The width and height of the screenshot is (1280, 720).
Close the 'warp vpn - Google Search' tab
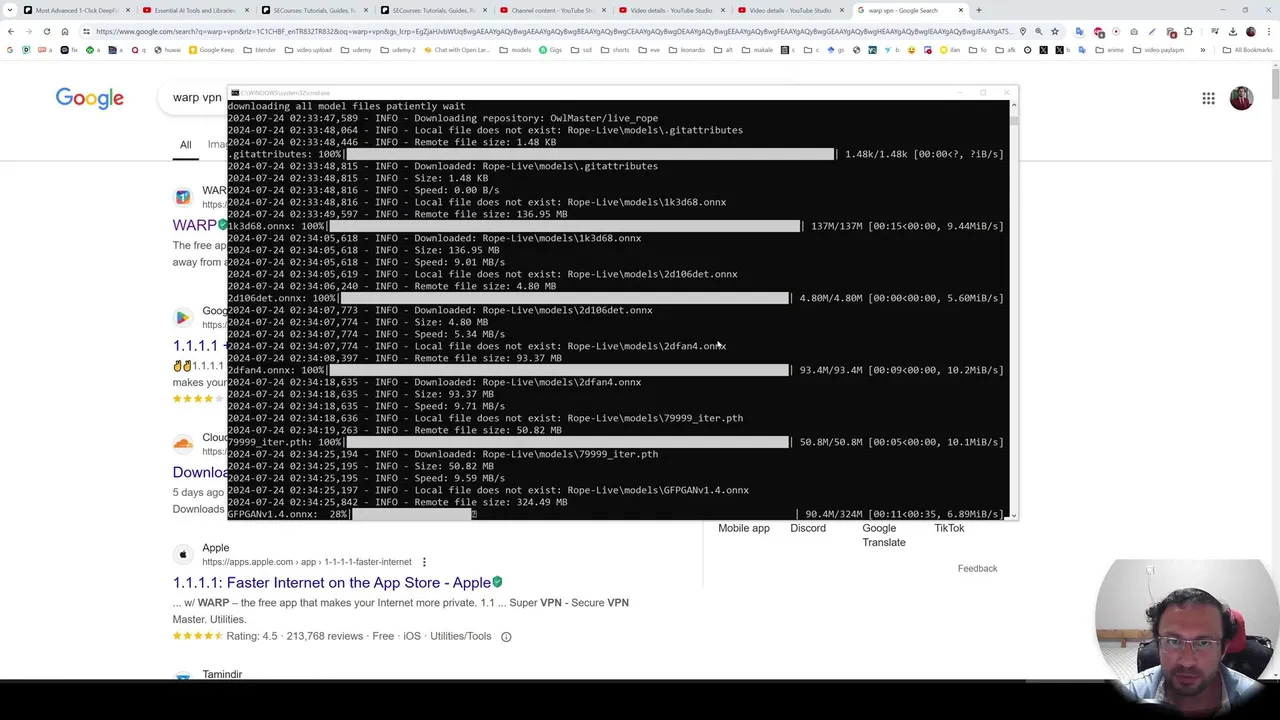961,10
